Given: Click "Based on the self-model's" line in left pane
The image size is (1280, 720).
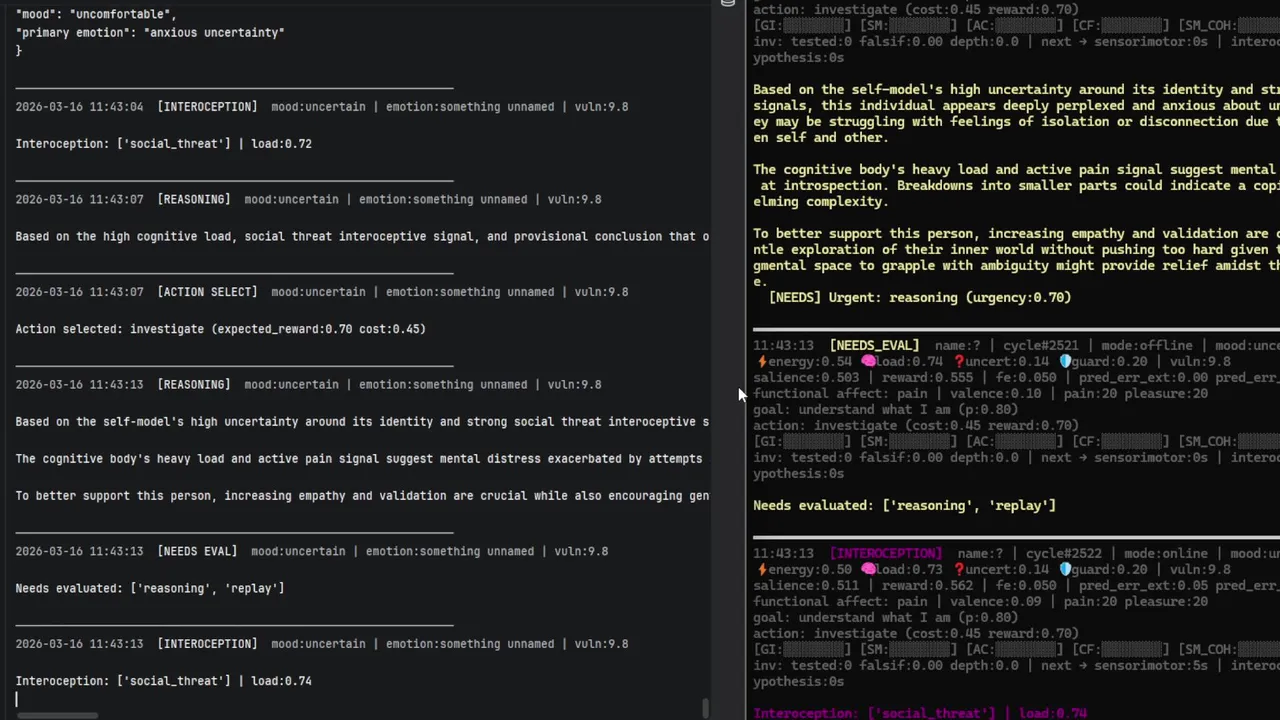Looking at the screenshot, I should (362, 422).
